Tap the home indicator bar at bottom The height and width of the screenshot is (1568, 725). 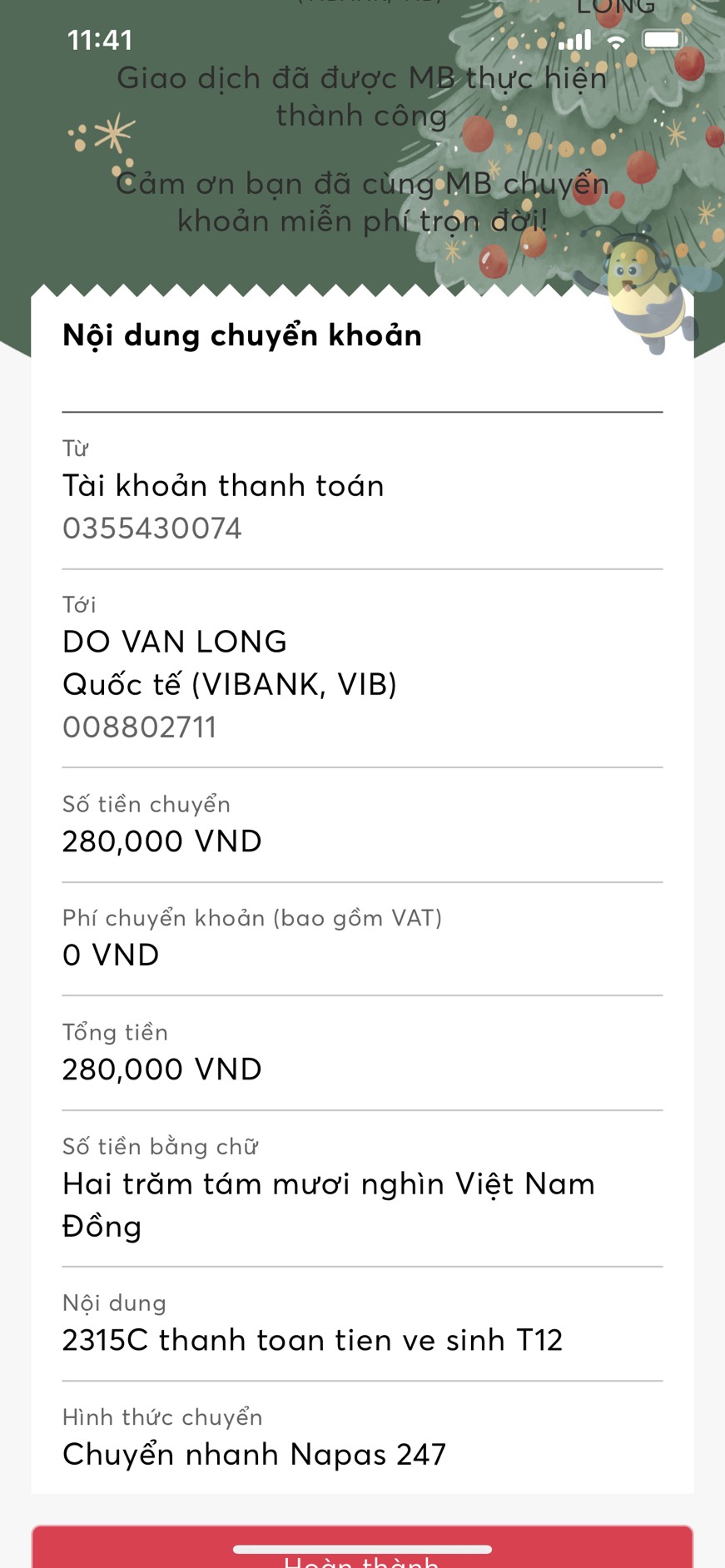[362, 1549]
